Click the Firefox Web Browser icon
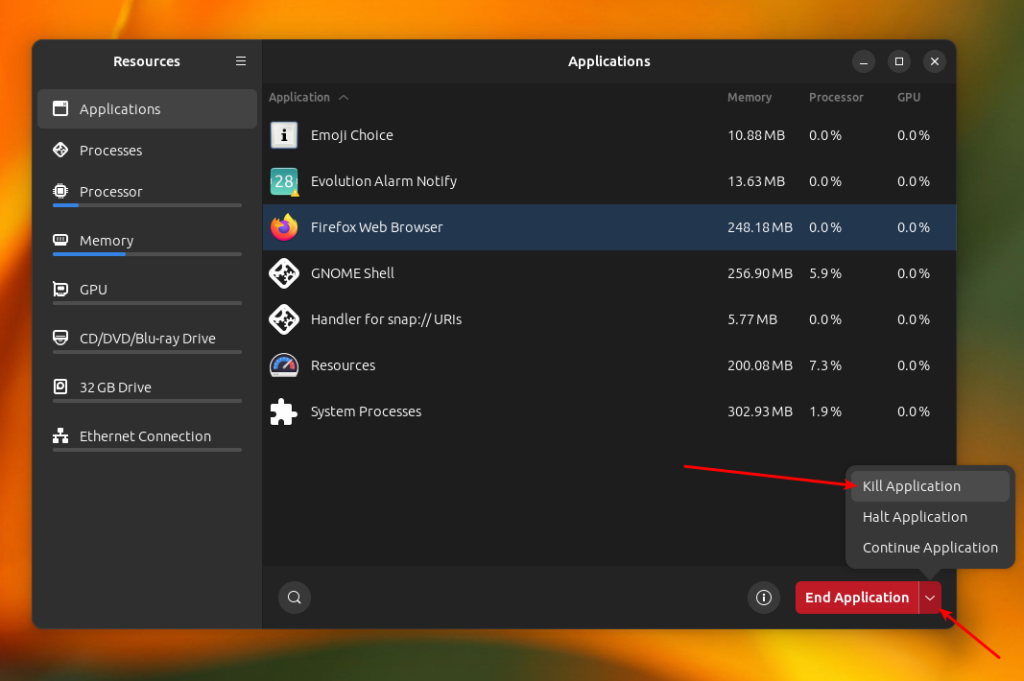The image size is (1024, 681). pos(284,227)
